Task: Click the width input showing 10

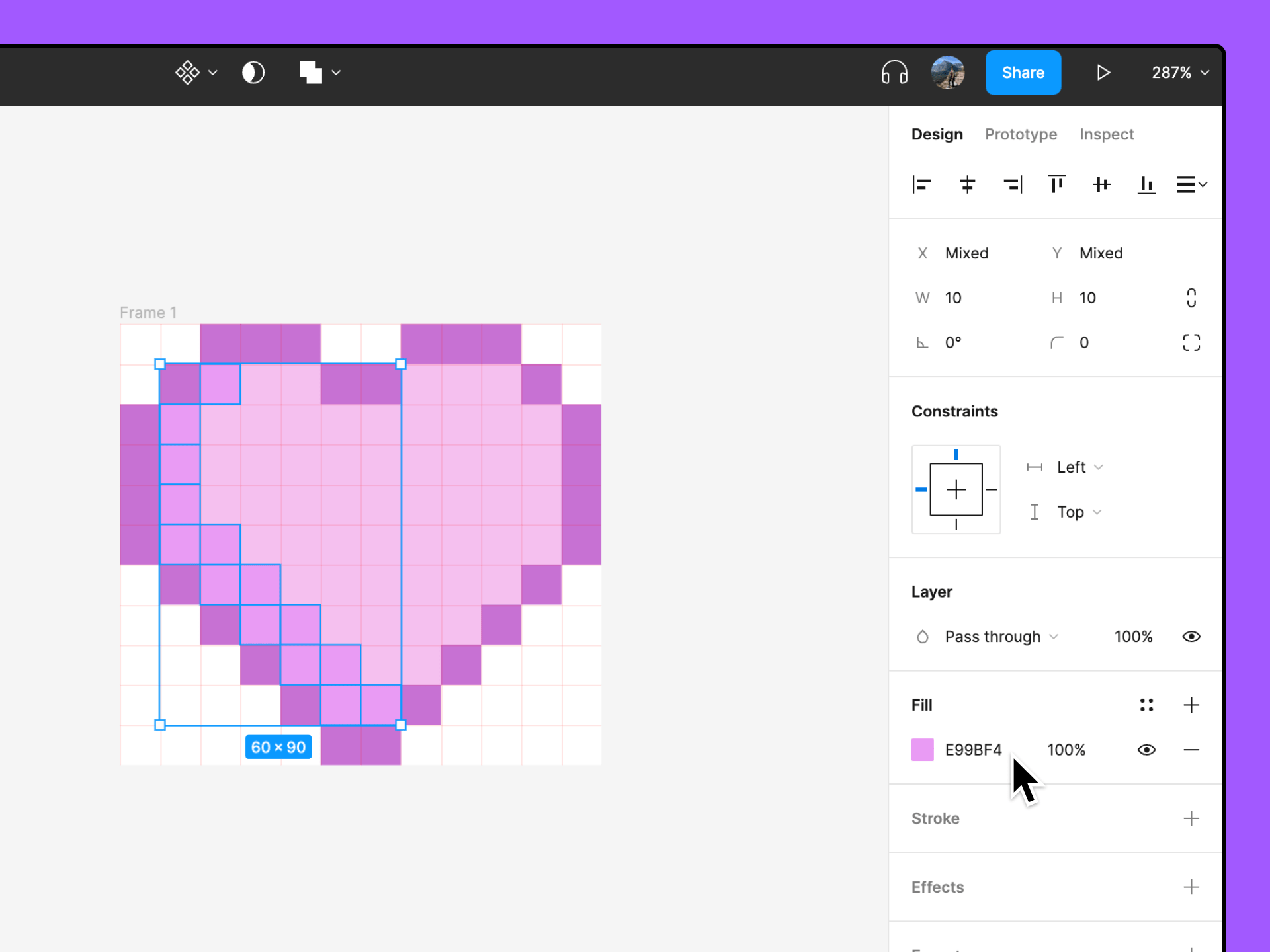Action: click(954, 297)
